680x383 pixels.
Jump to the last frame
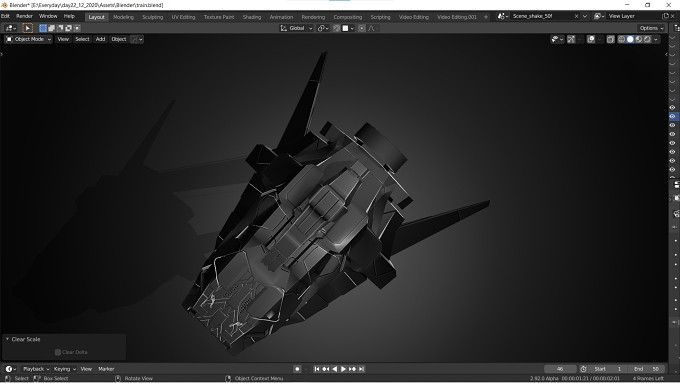pyautogui.click(x=361, y=369)
